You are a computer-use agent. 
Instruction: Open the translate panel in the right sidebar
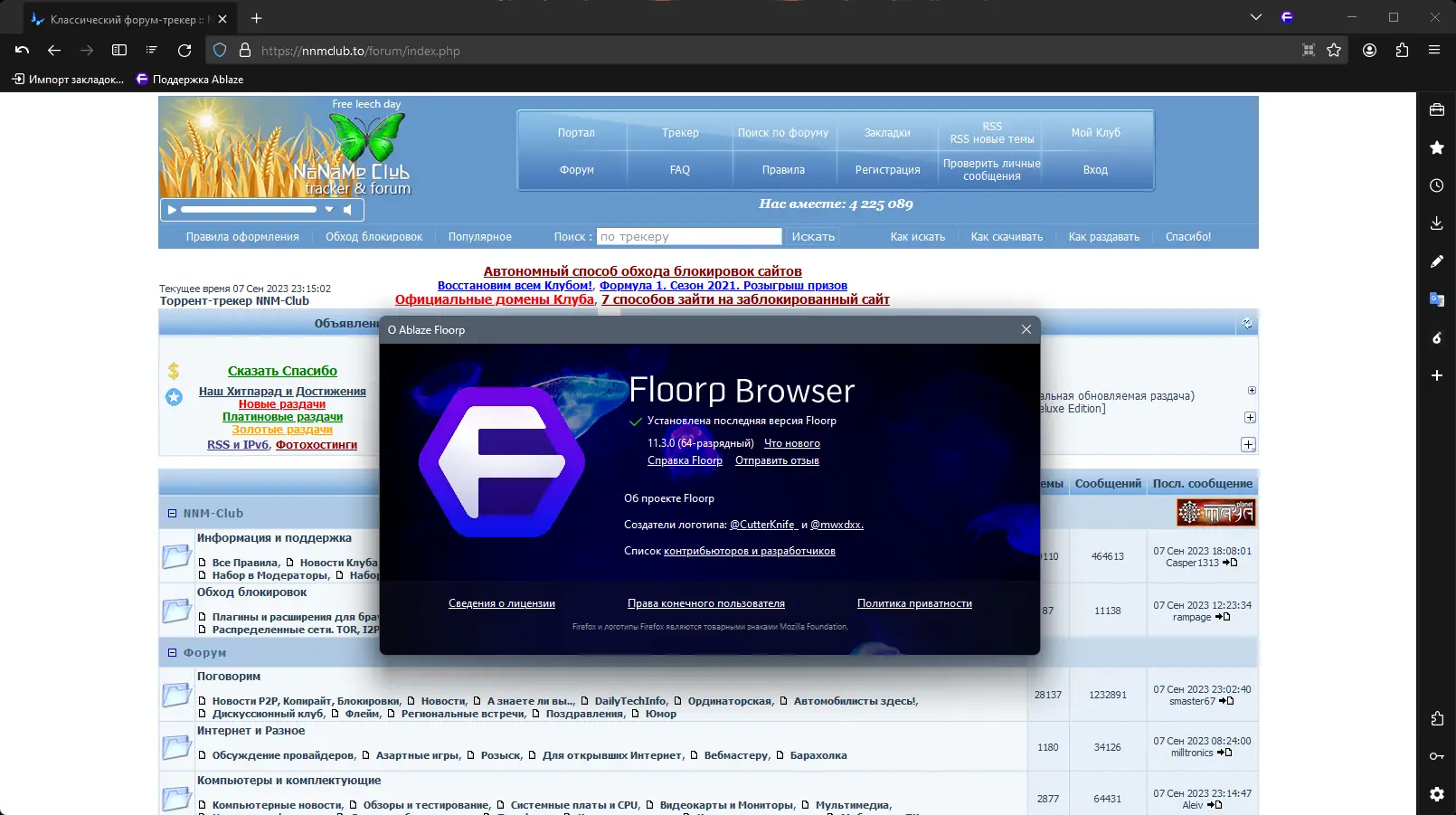1437,299
